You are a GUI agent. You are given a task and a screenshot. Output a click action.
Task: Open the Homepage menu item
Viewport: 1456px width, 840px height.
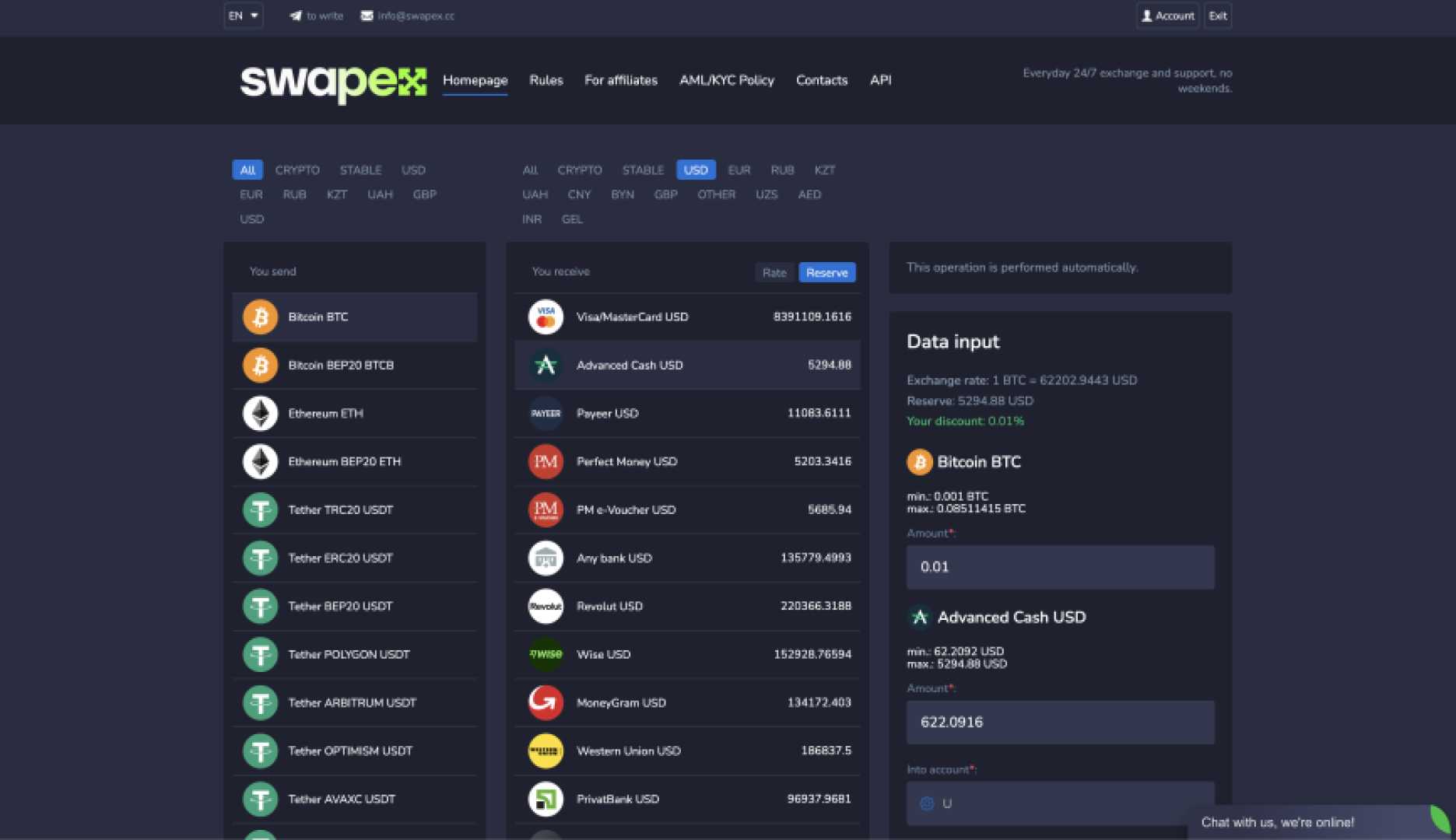coord(475,80)
